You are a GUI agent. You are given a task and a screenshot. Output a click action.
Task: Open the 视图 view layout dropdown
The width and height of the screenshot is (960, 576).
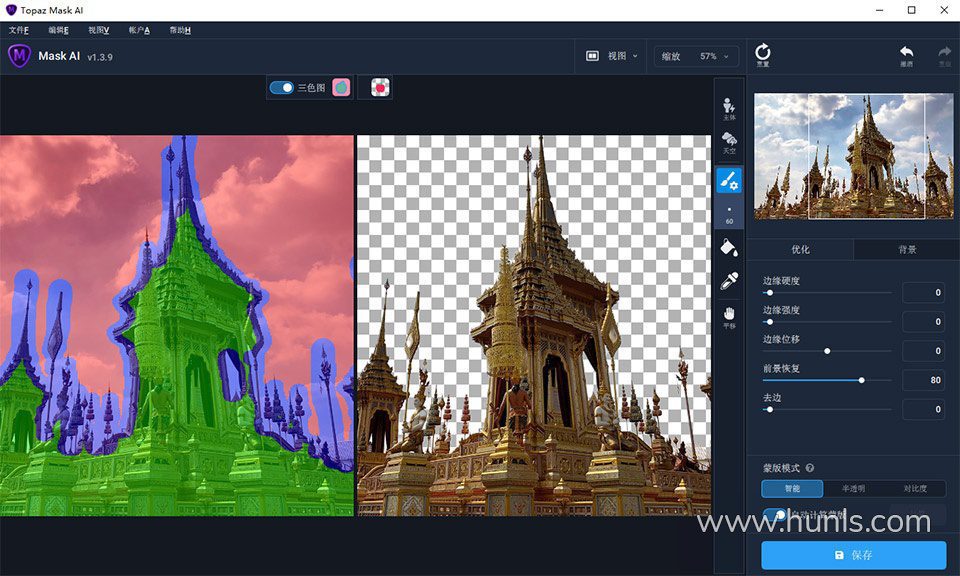point(611,56)
